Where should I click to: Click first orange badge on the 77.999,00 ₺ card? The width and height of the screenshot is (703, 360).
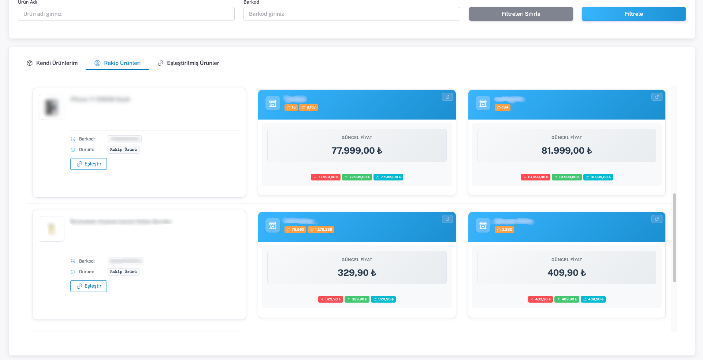pos(291,108)
